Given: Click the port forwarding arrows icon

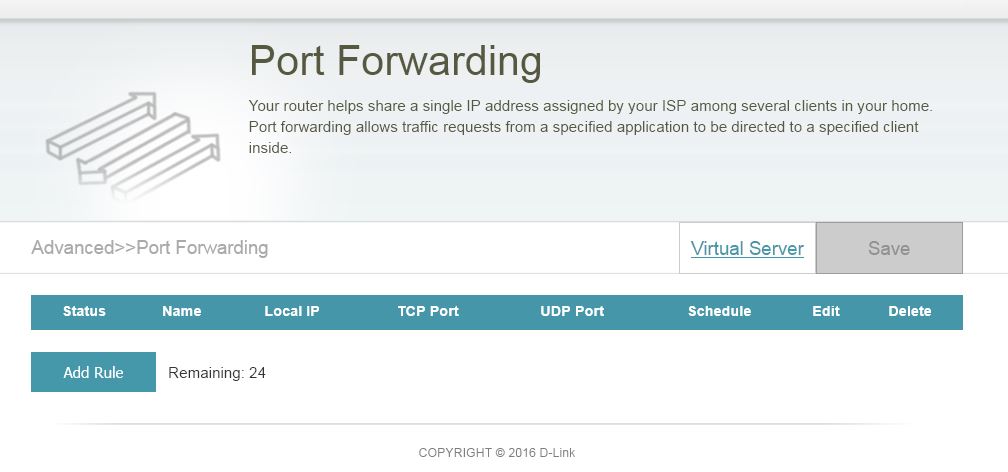Looking at the screenshot, I should pos(133,147).
